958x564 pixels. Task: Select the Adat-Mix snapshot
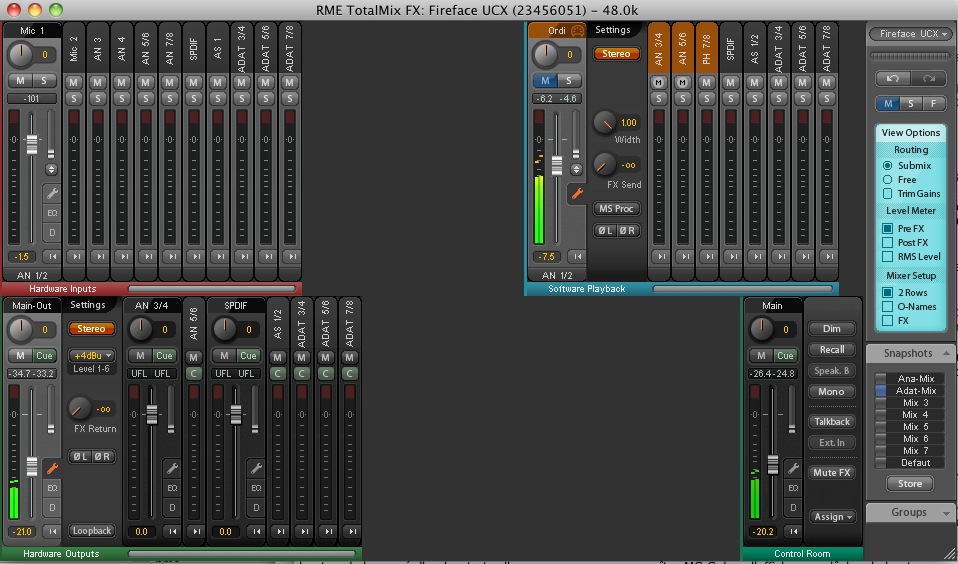coord(910,391)
